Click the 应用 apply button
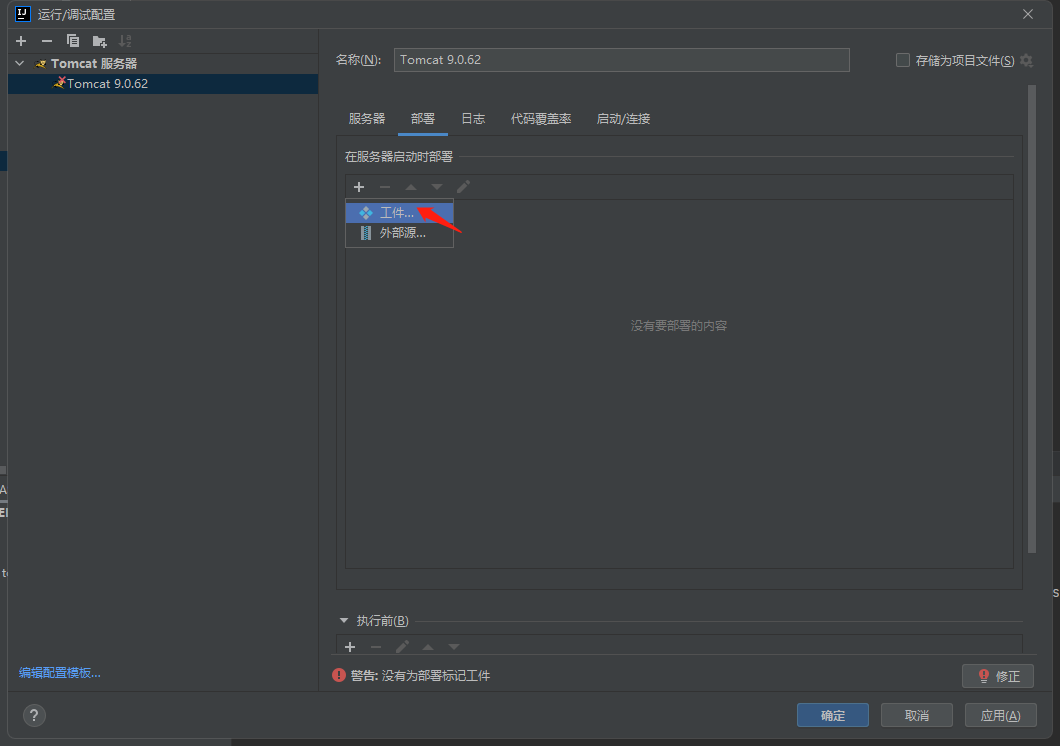The width and height of the screenshot is (1060, 746). pos(1001,715)
